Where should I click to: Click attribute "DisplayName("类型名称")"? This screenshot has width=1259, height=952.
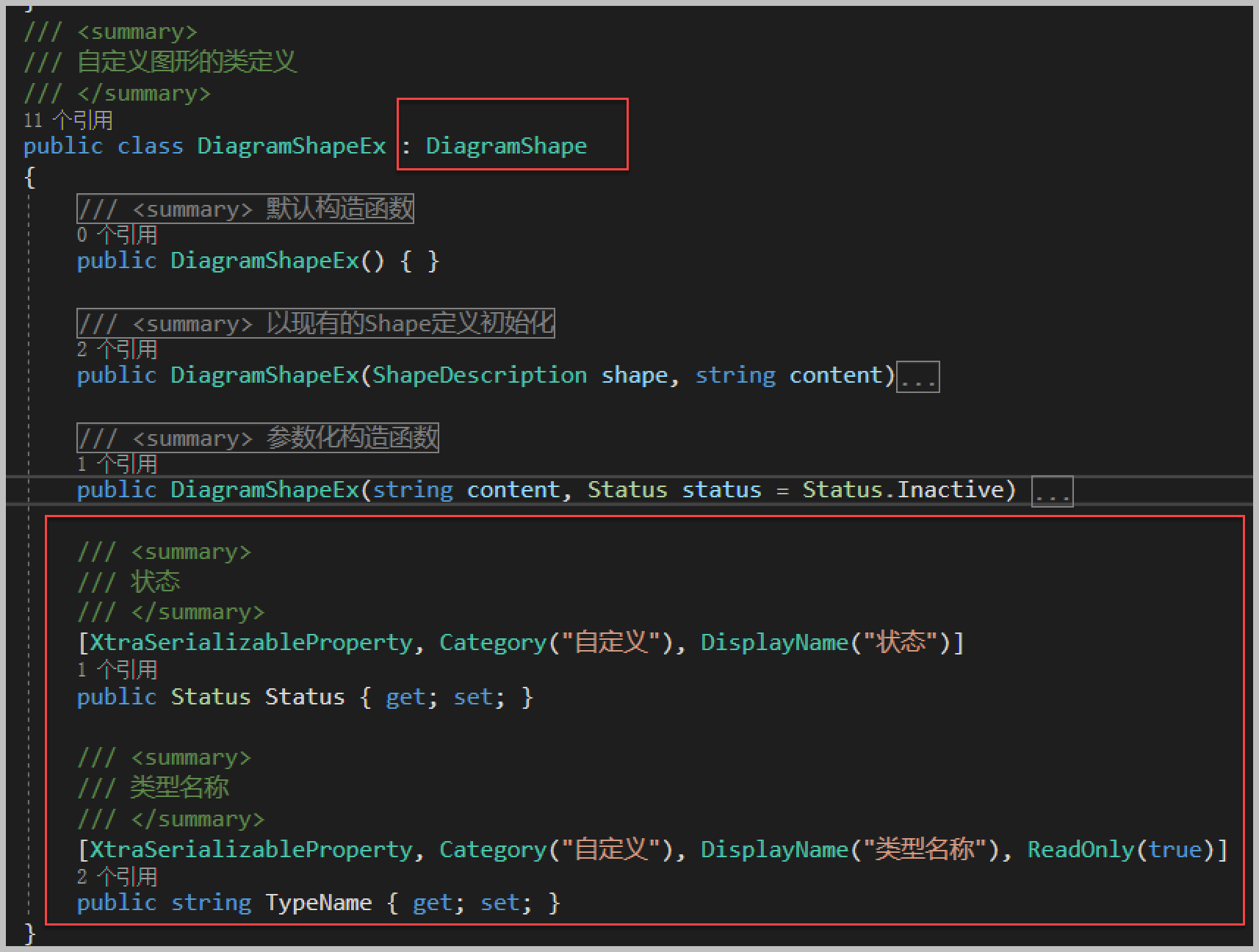point(851,849)
